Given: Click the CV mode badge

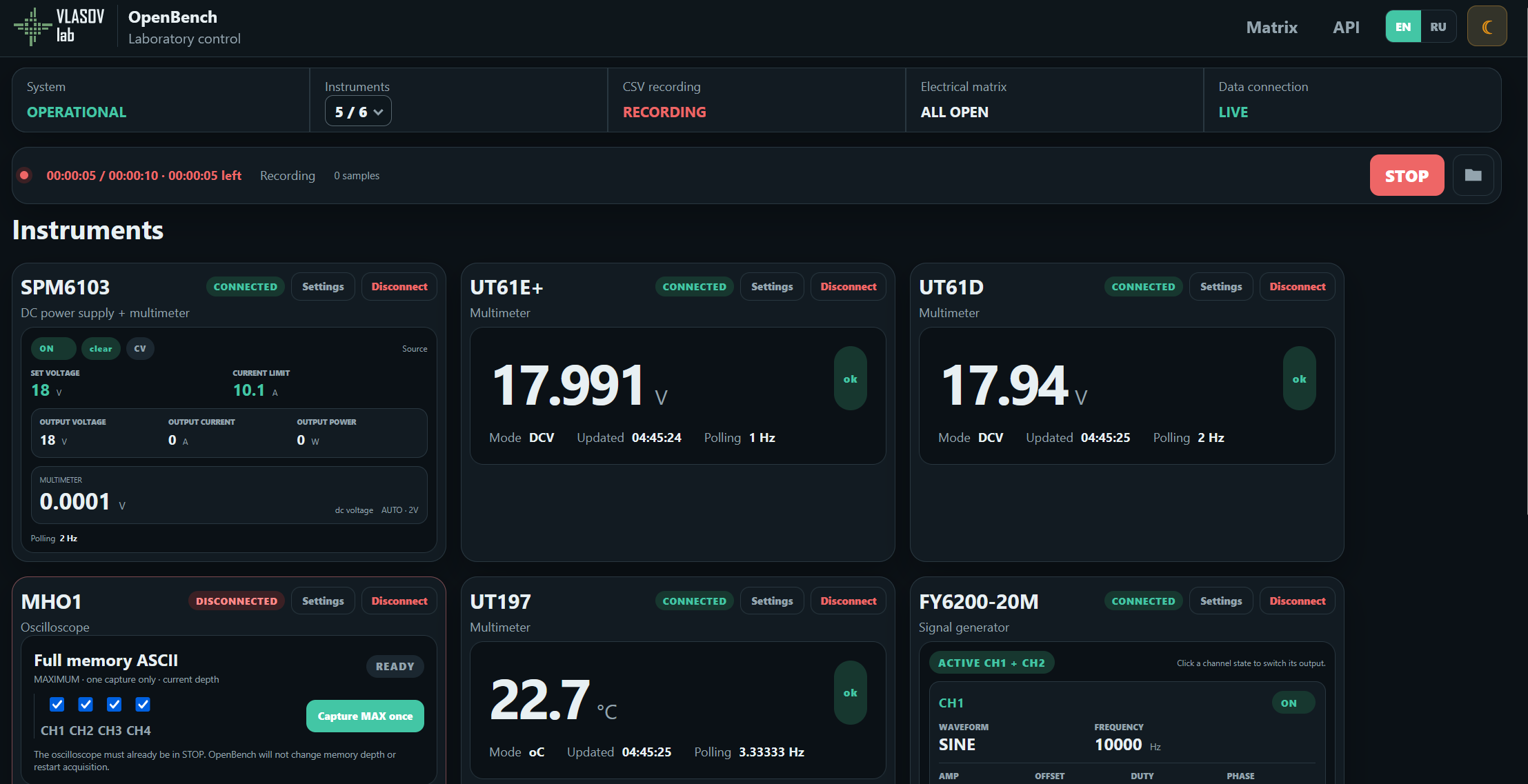Looking at the screenshot, I should (140, 348).
